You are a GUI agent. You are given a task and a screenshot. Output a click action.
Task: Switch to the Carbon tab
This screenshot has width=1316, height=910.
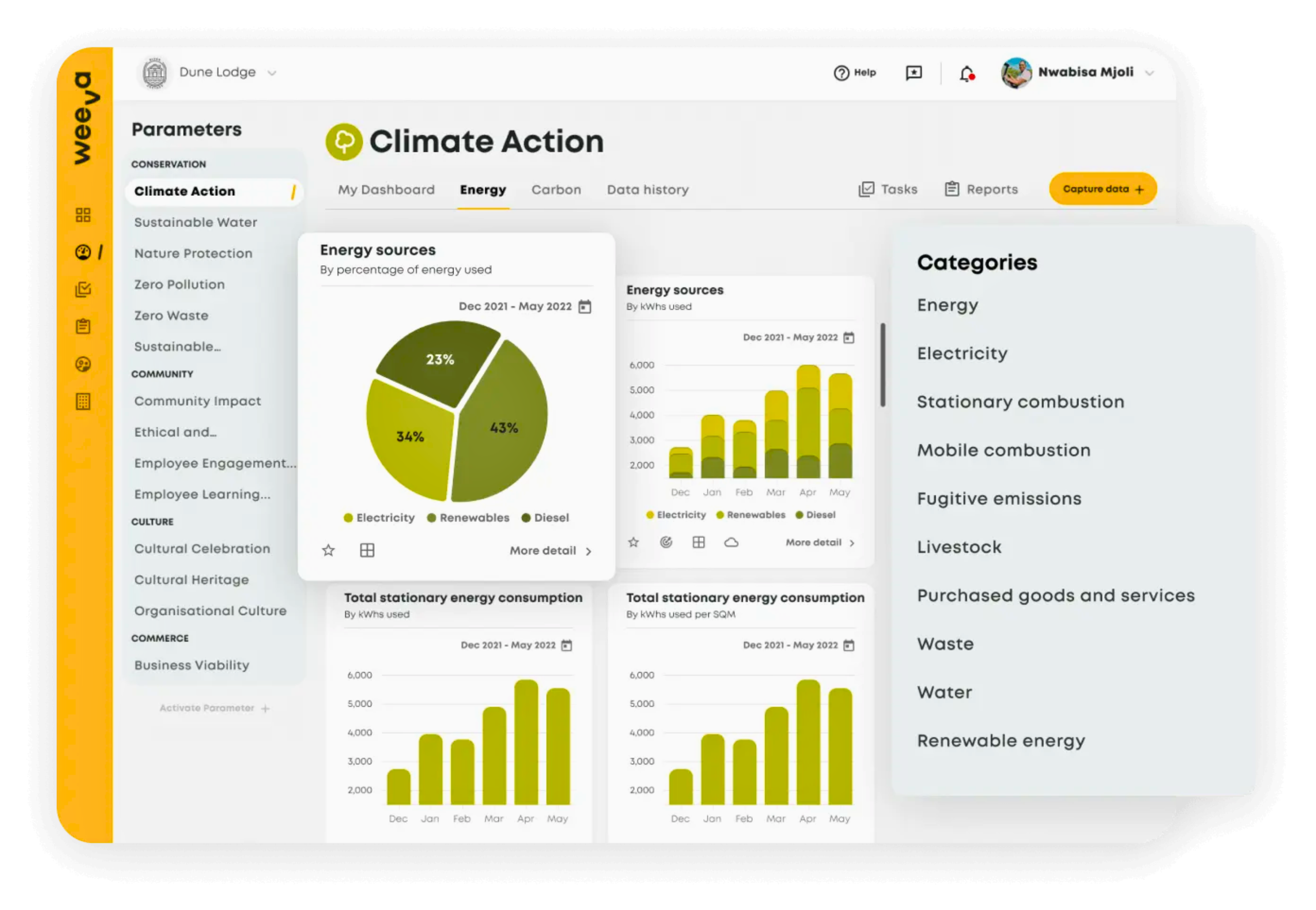556,189
